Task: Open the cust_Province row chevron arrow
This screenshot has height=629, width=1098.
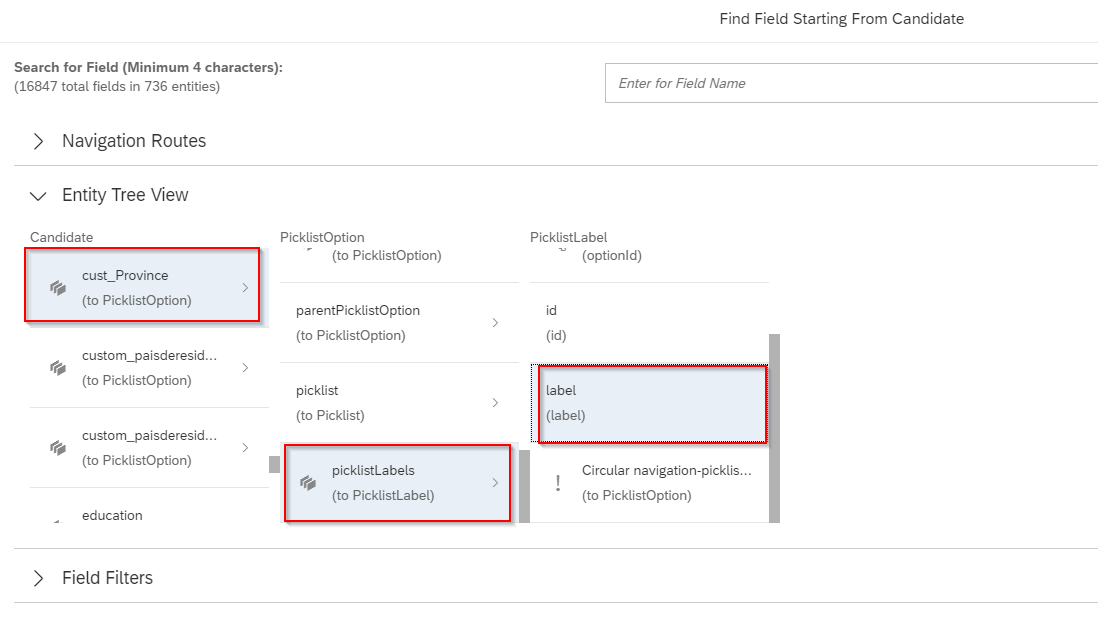Action: coord(245,288)
